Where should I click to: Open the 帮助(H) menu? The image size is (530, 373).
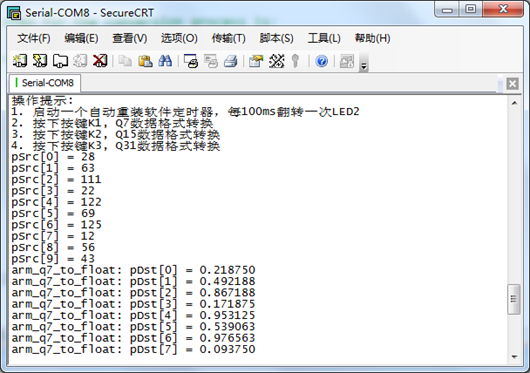pyautogui.click(x=372, y=38)
